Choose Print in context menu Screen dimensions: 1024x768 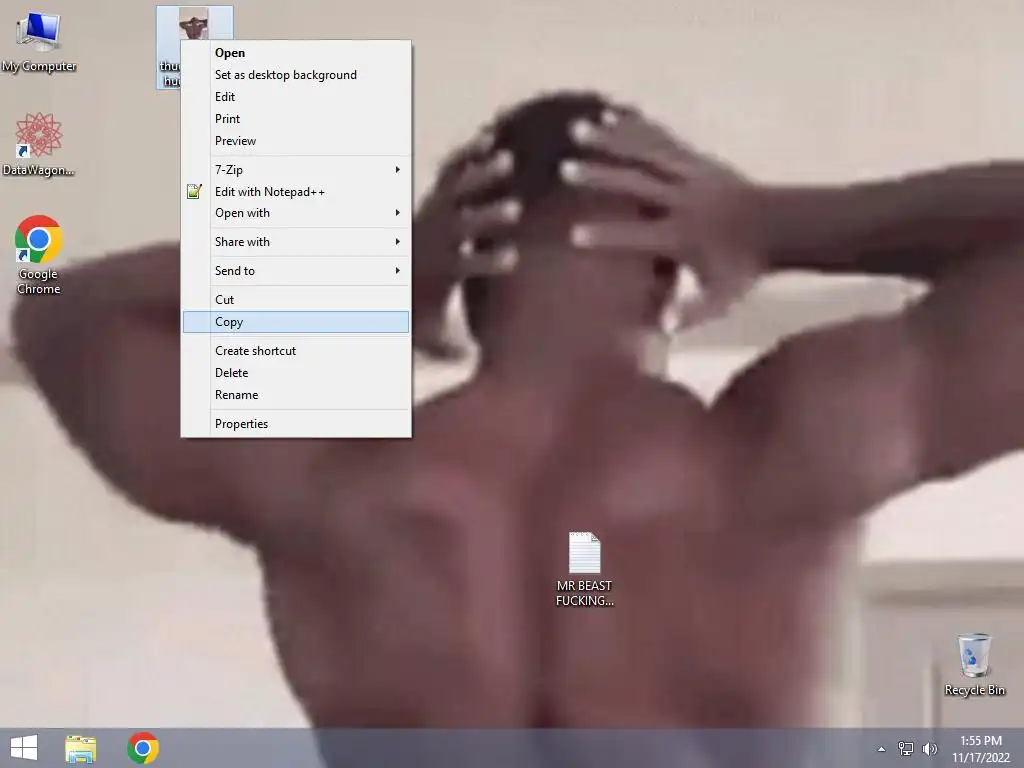296,119
